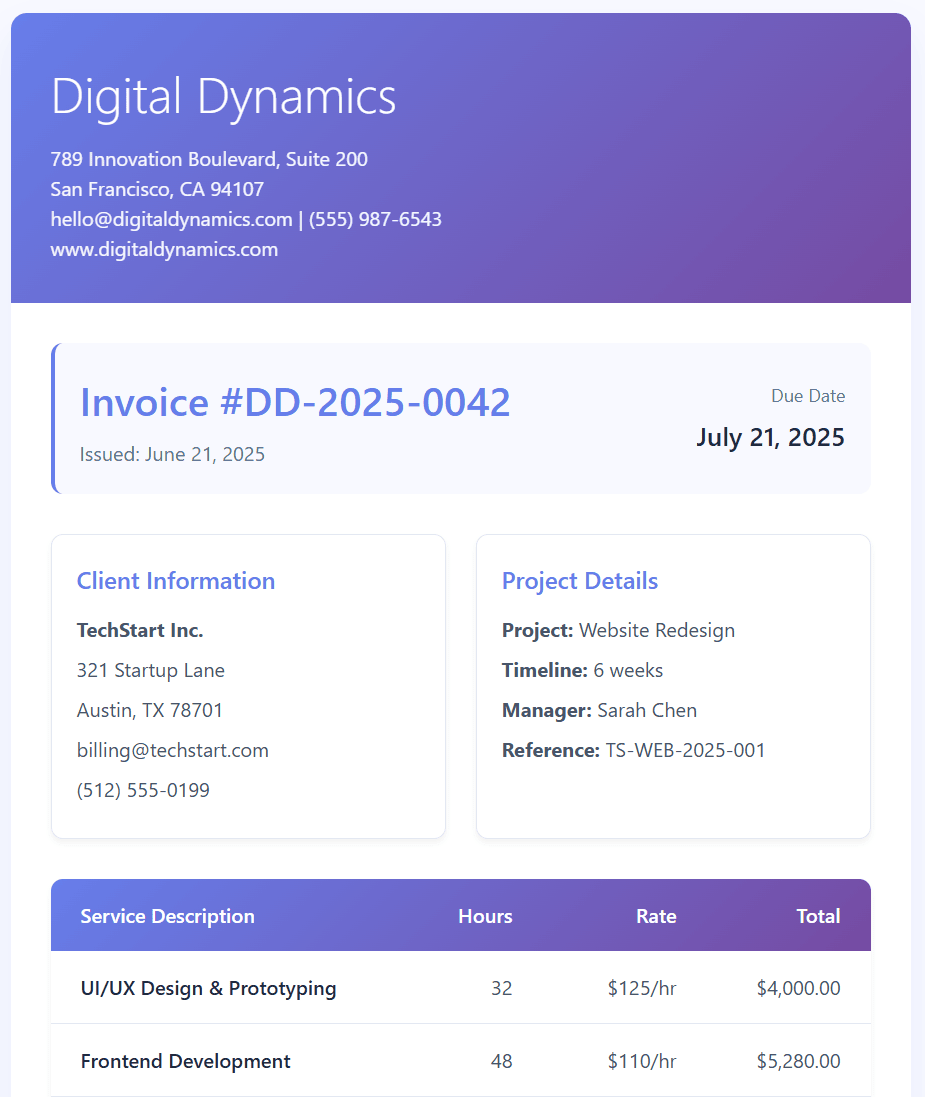
Task: Click the Reference: TS-WEB-2025-001 line
Action: pos(634,750)
